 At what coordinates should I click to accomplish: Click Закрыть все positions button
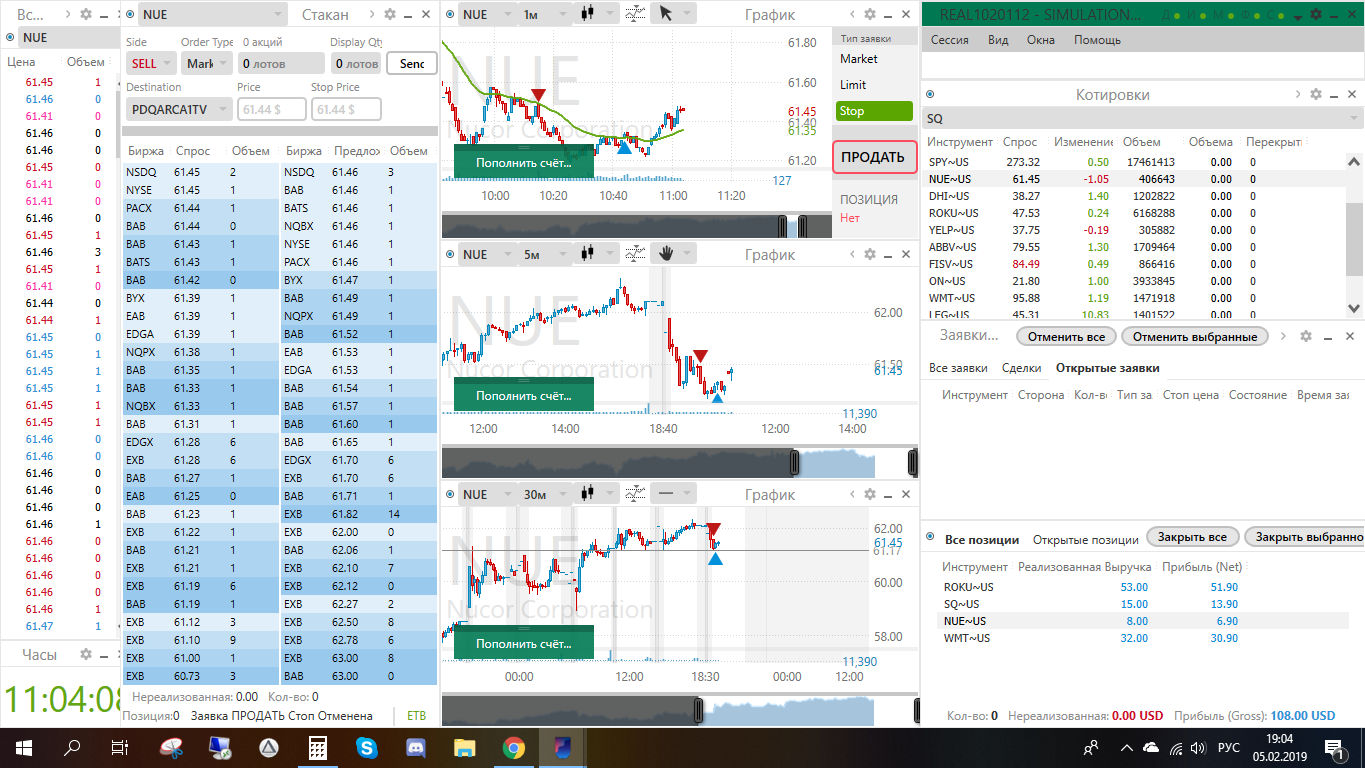coord(1192,537)
